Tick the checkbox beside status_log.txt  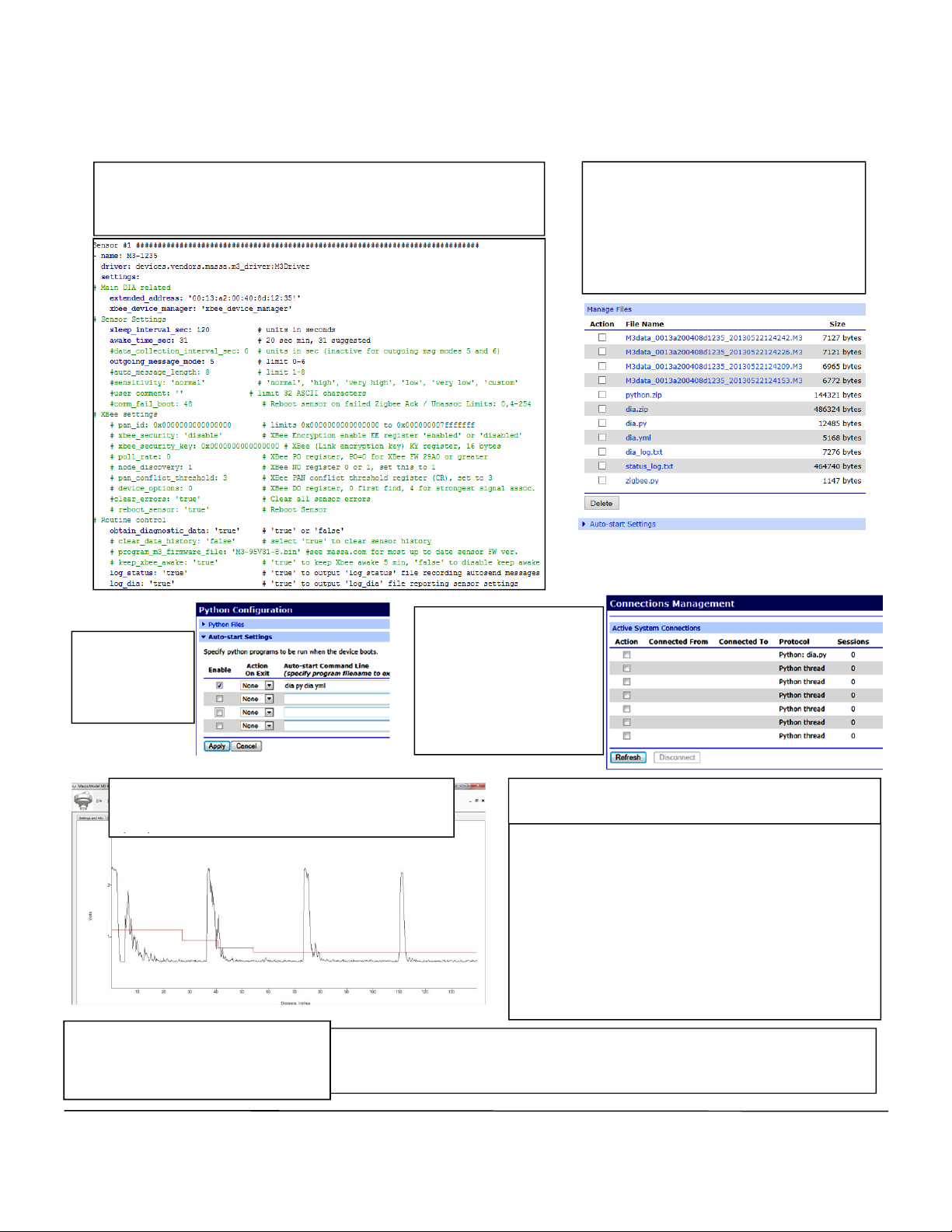[602, 466]
